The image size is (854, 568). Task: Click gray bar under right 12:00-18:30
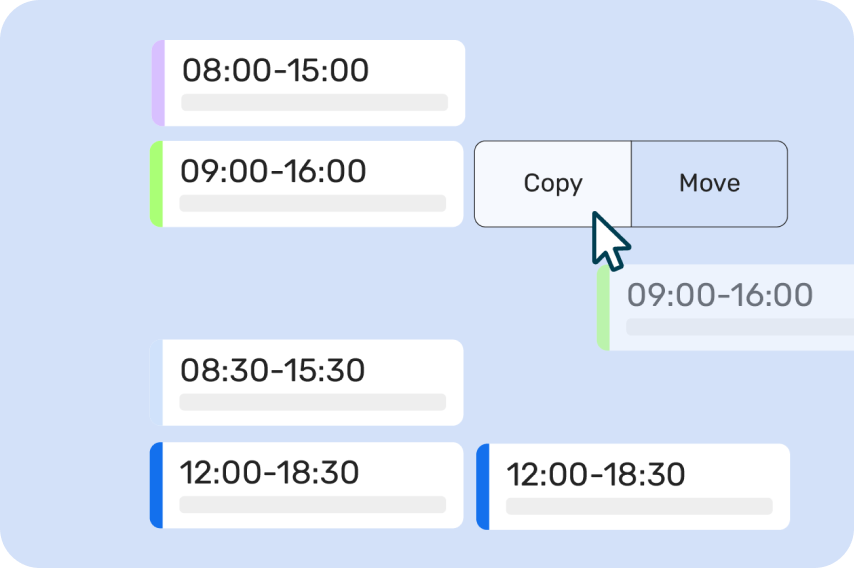[639, 506]
